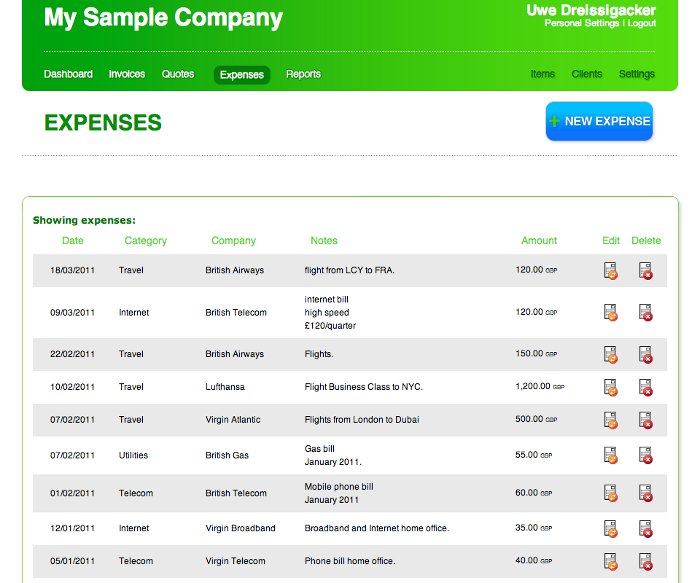Open the Dashboard tab
Viewport: 700px width, 583px height.
[x=68, y=74]
